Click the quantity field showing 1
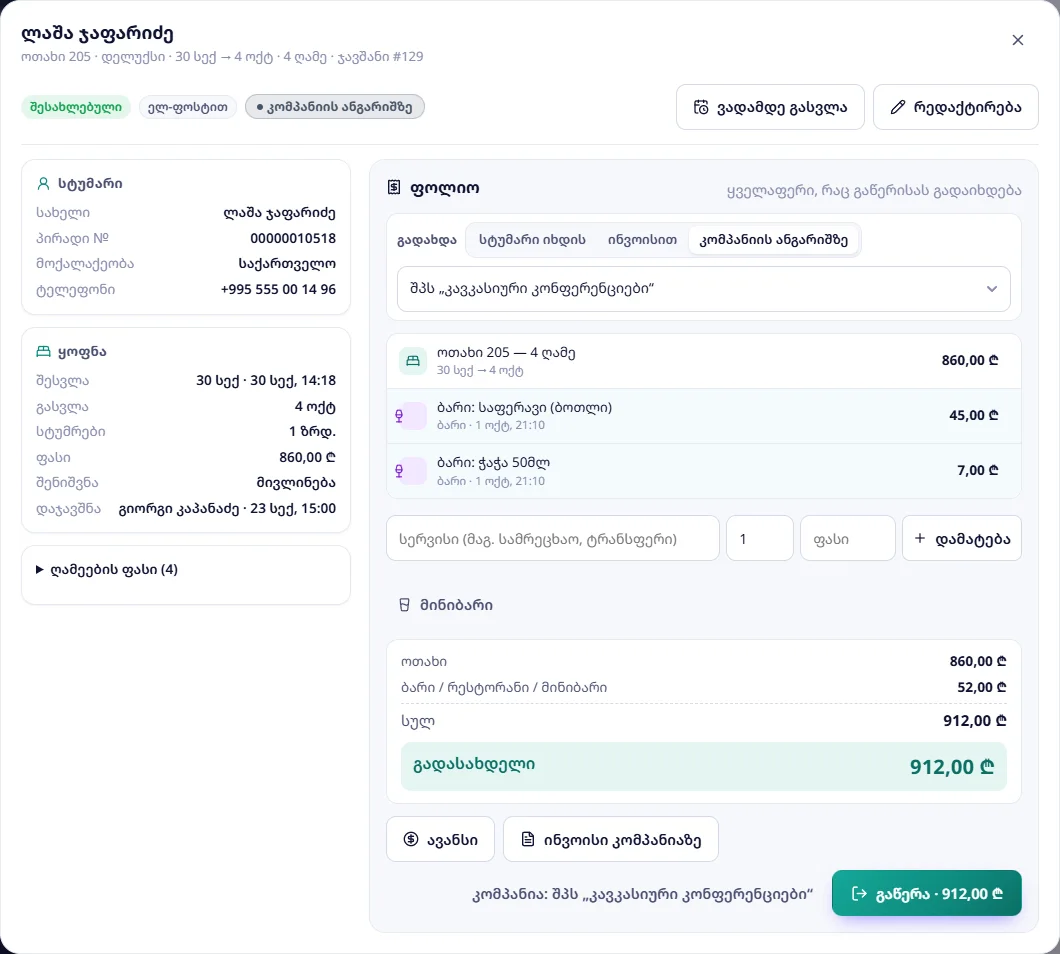1060x954 pixels. [x=759, y=539]
